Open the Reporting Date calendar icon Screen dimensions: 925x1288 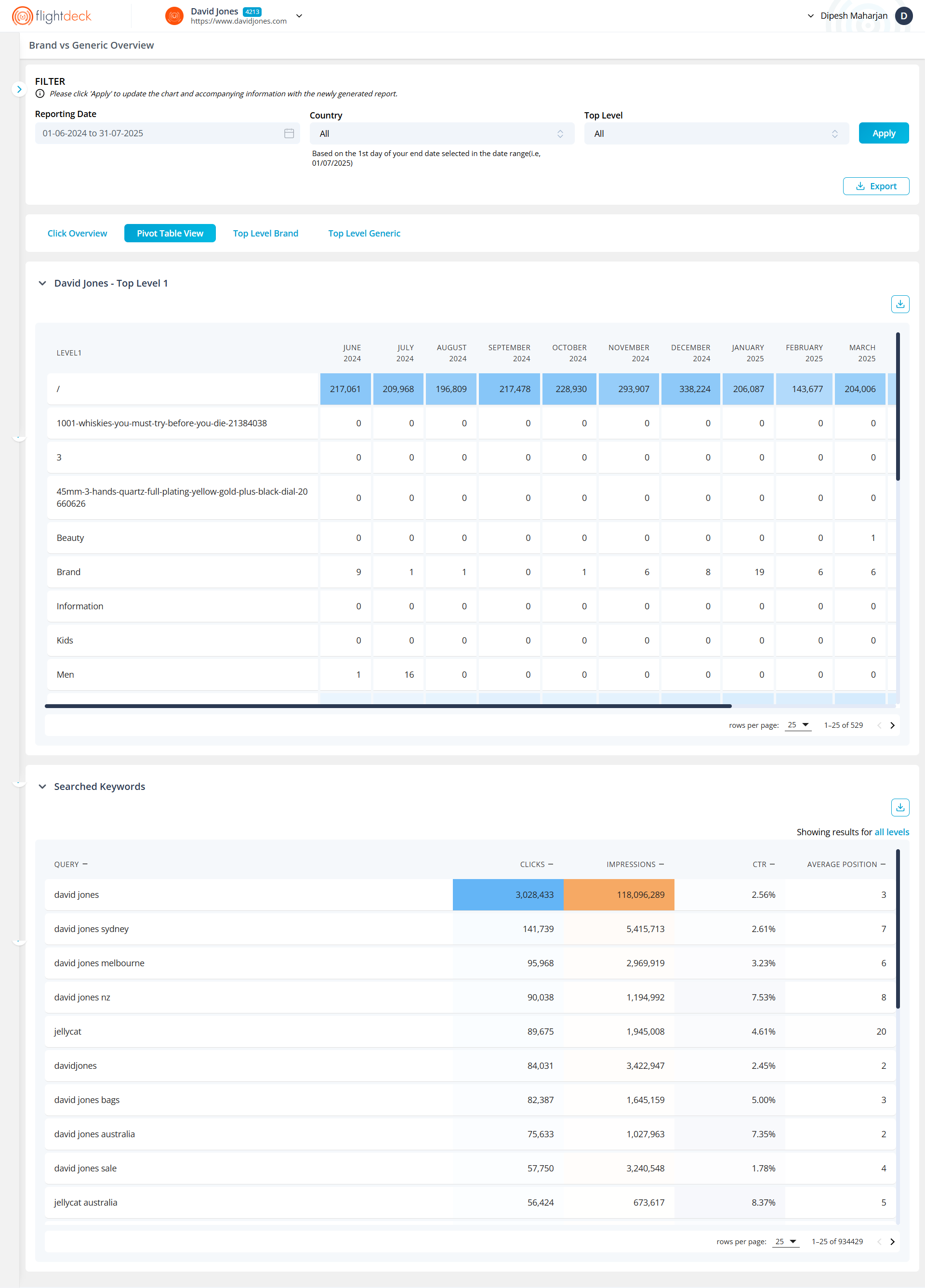click(x=289, y=133)
